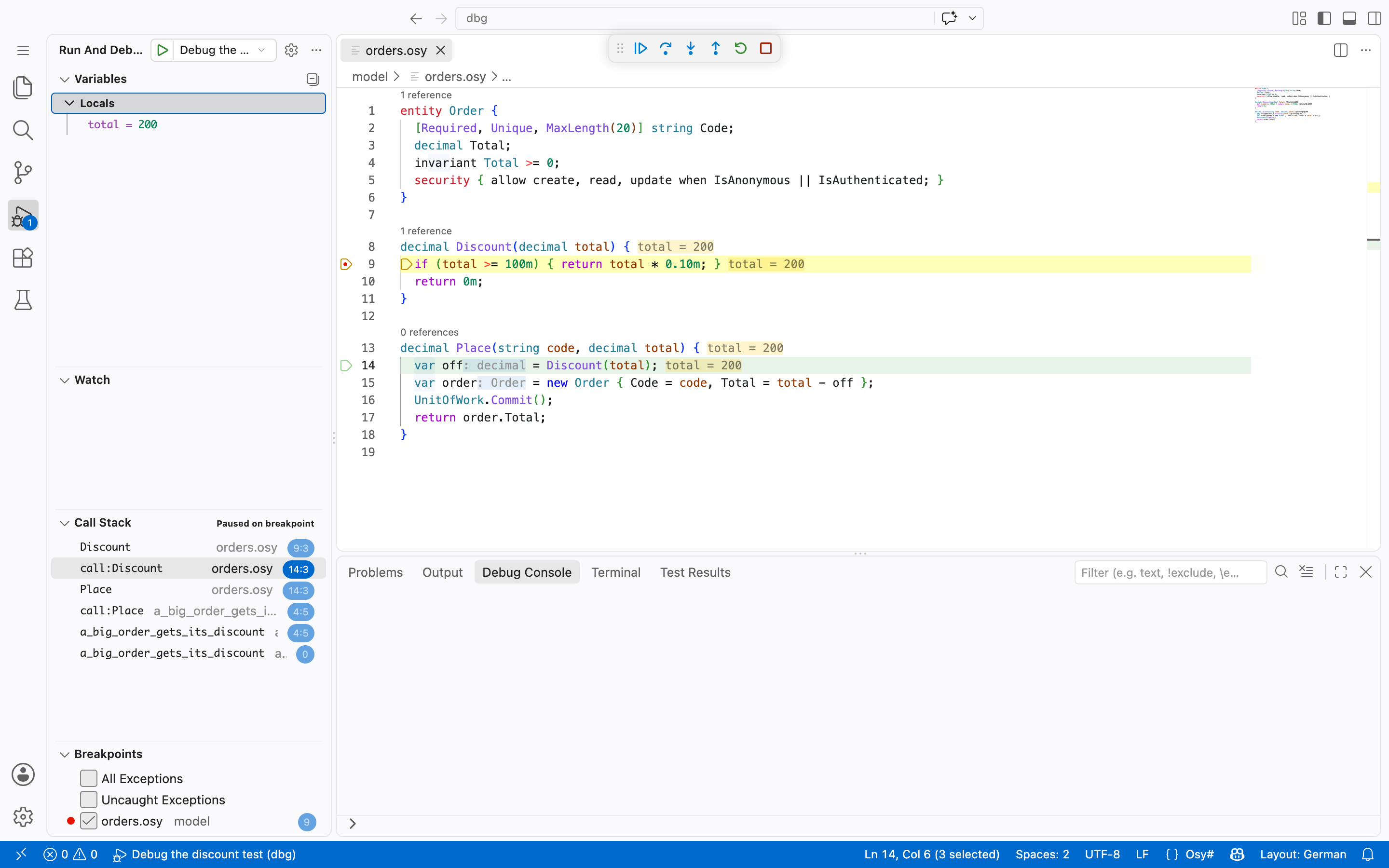1389x868 pixels.
Task: Click model breadcrumb segment
Action: click(370, 76)
